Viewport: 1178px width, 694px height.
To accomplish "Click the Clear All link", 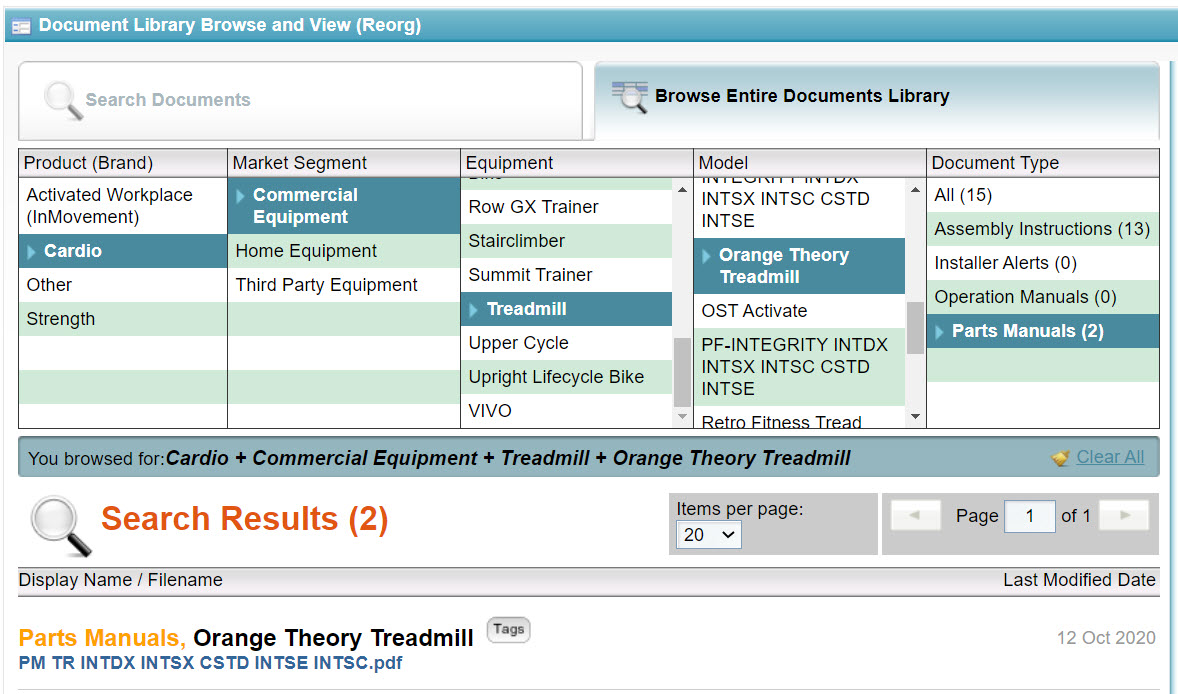I will [1110, 457].
